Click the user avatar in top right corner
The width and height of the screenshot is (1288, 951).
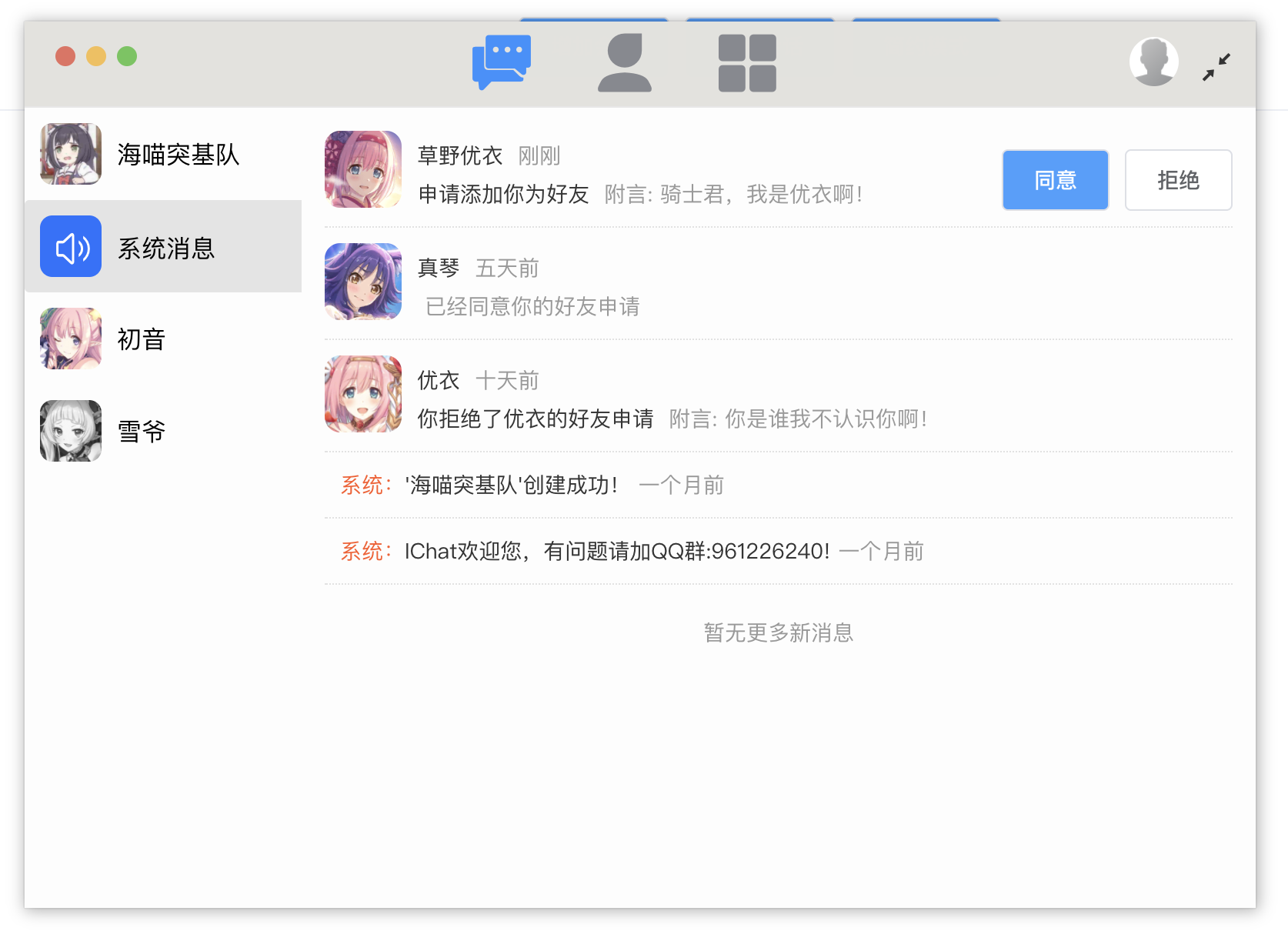coord(1153,62)
